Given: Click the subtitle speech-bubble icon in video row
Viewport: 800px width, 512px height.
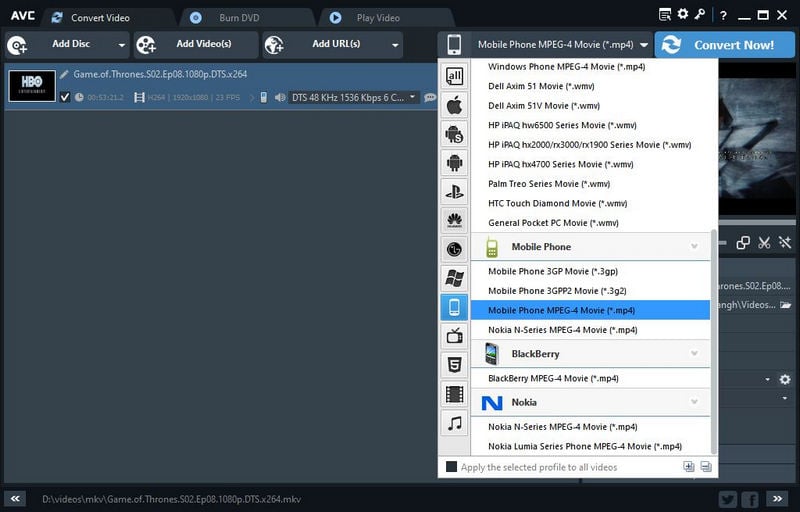Looking at the screenshot, I should click(430, 97).
